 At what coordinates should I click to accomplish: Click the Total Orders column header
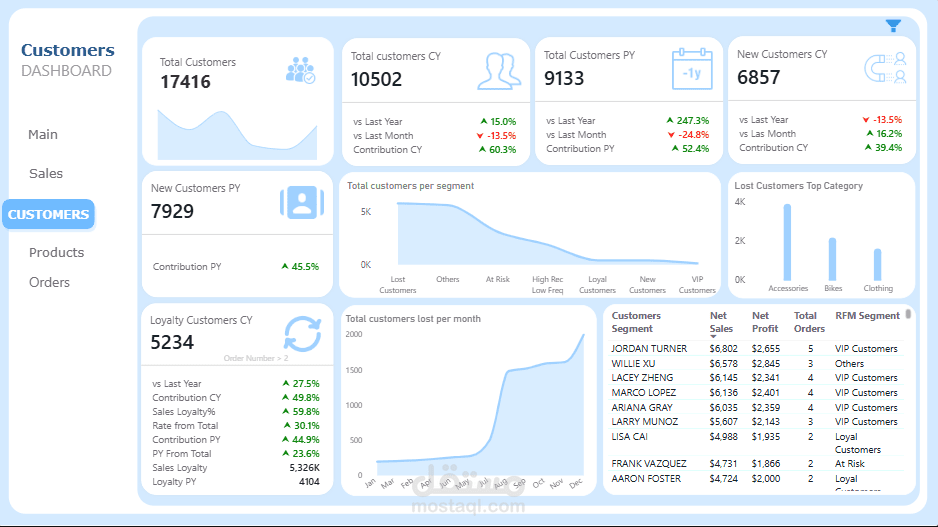coord(809,322)
